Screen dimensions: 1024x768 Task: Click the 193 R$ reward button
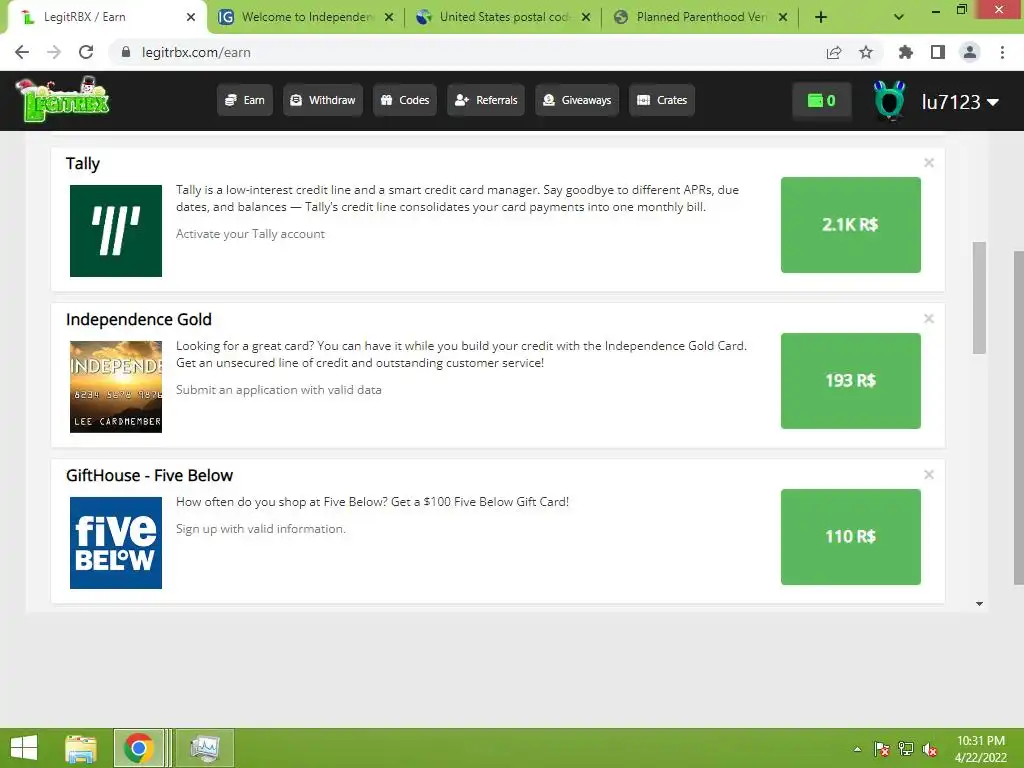(x=851, y=381)
